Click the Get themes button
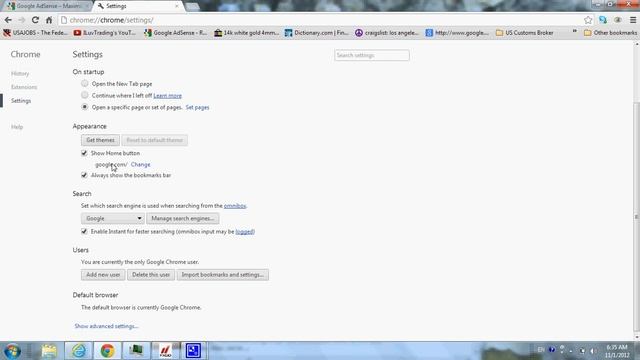The height and width of the screenshot is (360, 640). pyautogui.click(x=100, y=140)
